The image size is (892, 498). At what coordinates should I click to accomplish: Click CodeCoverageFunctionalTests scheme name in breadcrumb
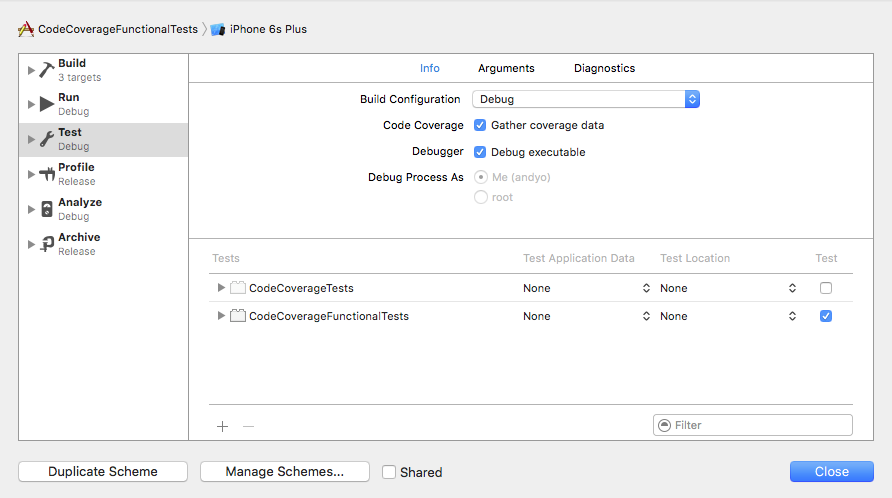pos(118,29)
